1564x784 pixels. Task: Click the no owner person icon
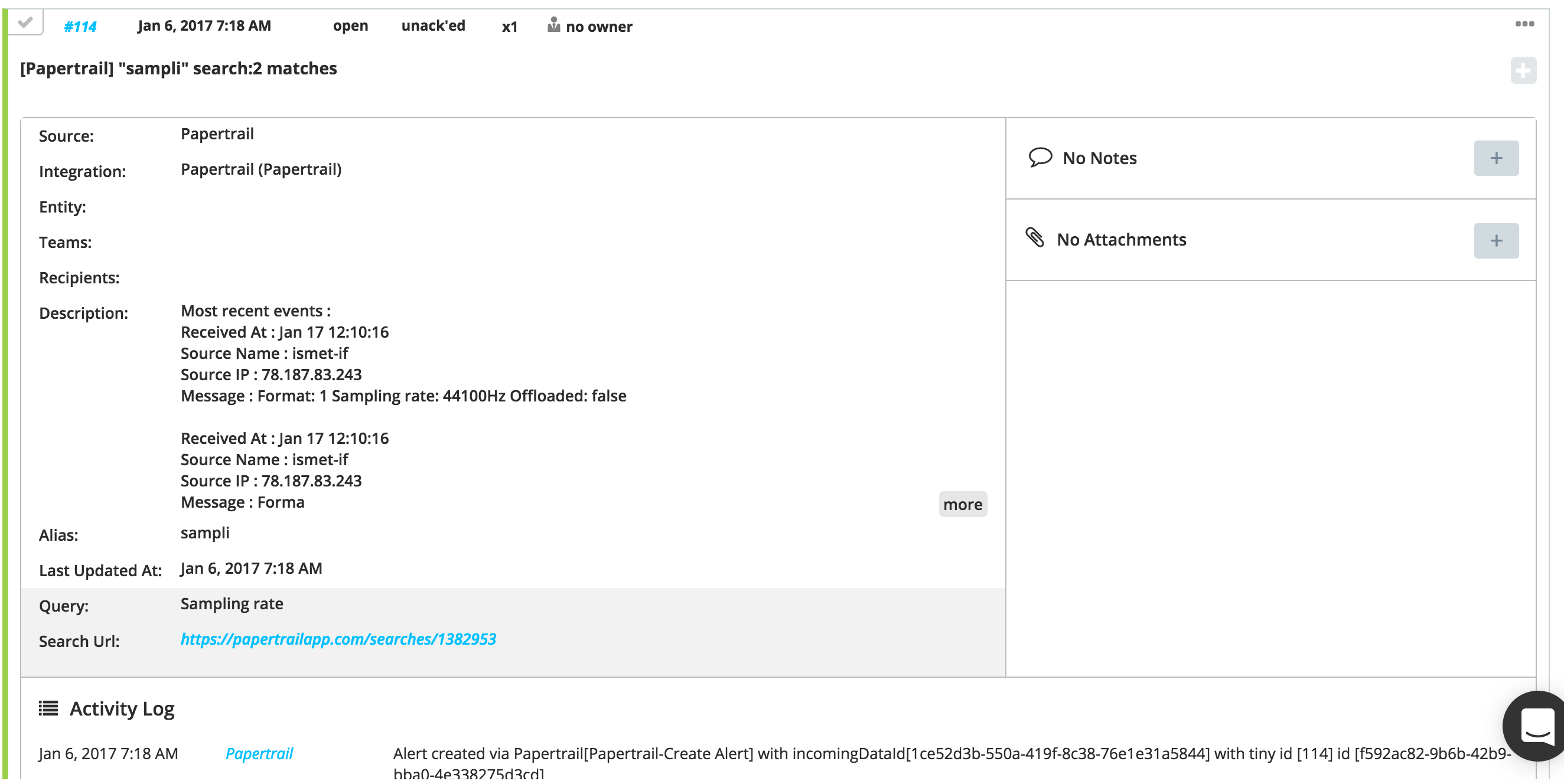coord(553,25)
